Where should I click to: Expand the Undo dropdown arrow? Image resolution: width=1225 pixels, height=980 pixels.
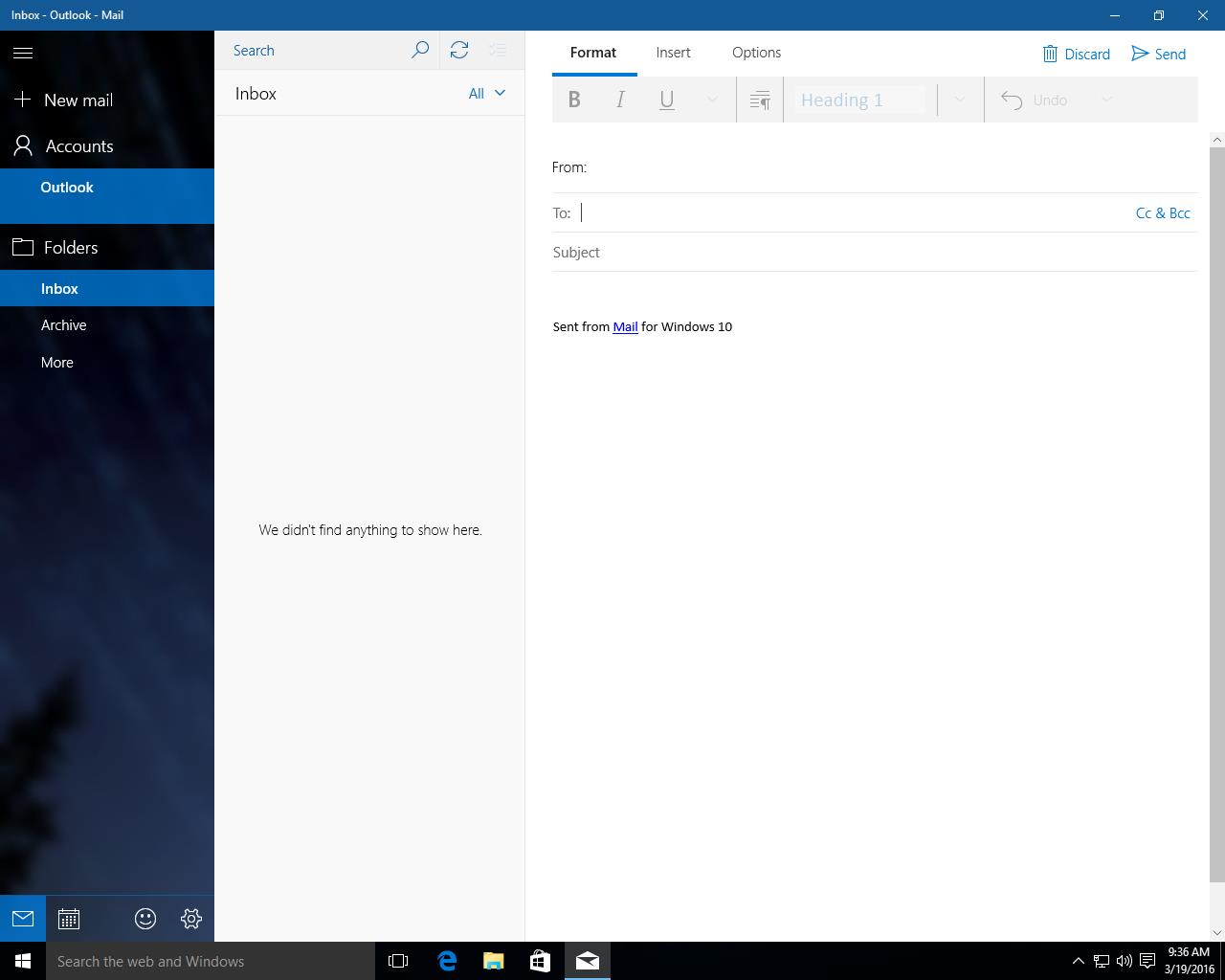tap(1106, 100)
